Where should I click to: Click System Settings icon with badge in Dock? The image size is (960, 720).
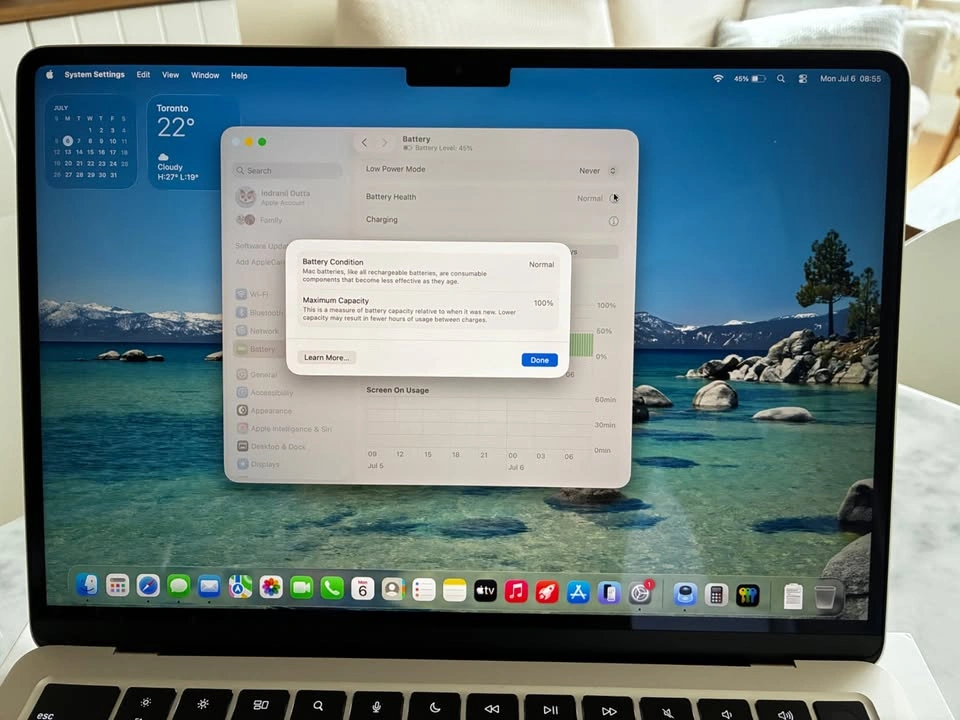coord(640,593)
